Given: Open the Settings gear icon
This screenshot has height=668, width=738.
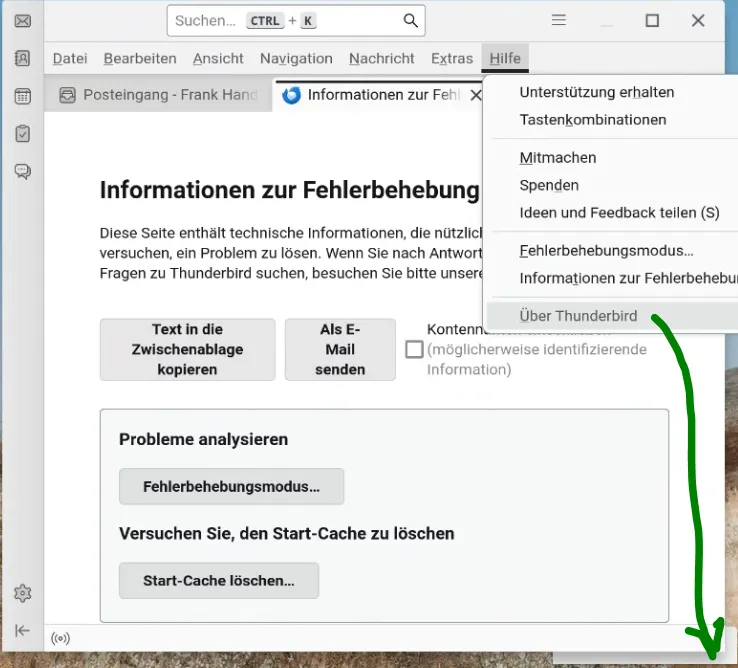Looking at the screenshot, I should coord(23,593).
